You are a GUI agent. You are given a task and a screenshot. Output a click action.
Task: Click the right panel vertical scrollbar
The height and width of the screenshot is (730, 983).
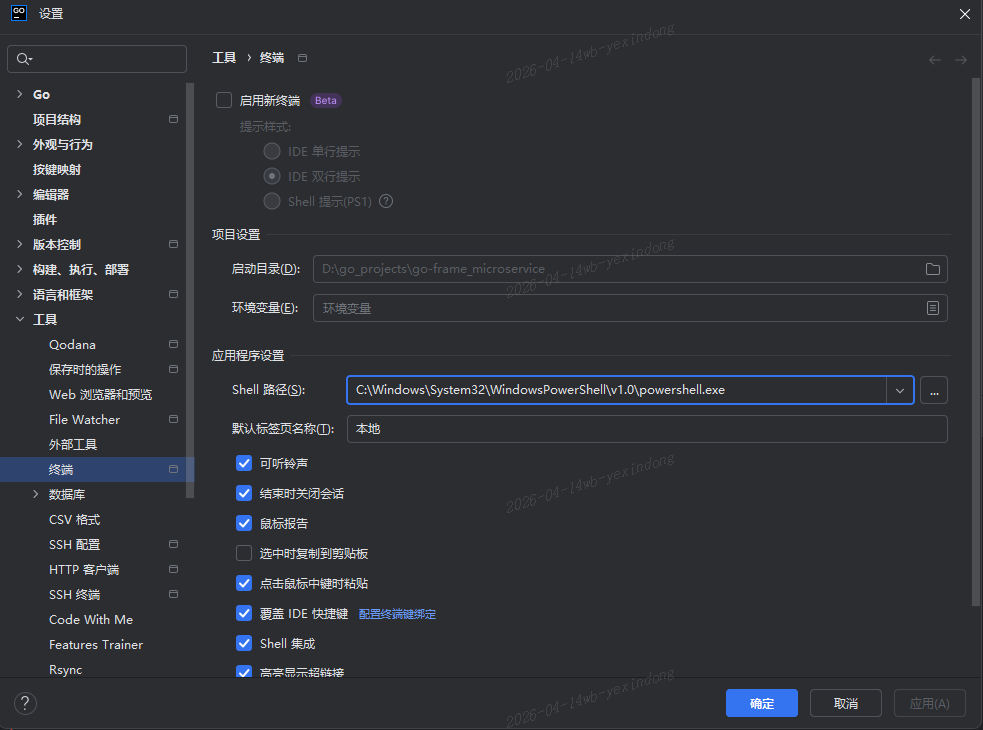[975, 342]
